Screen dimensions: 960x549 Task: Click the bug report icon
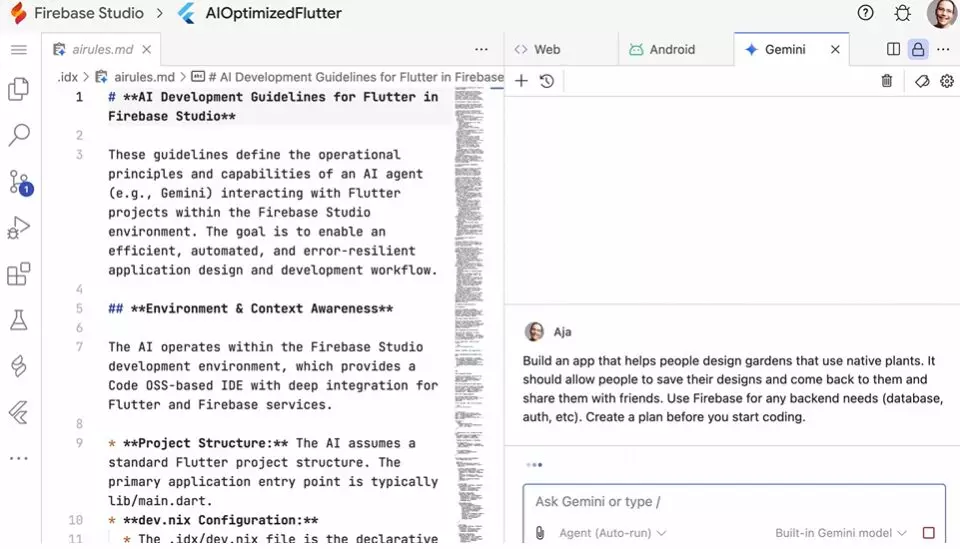click(902, 13)
